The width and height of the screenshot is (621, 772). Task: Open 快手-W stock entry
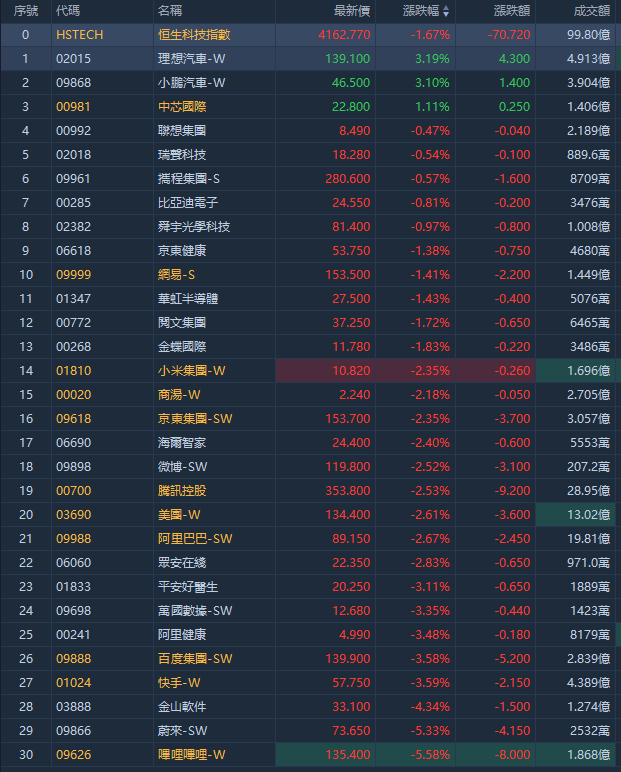coord(179,682)
